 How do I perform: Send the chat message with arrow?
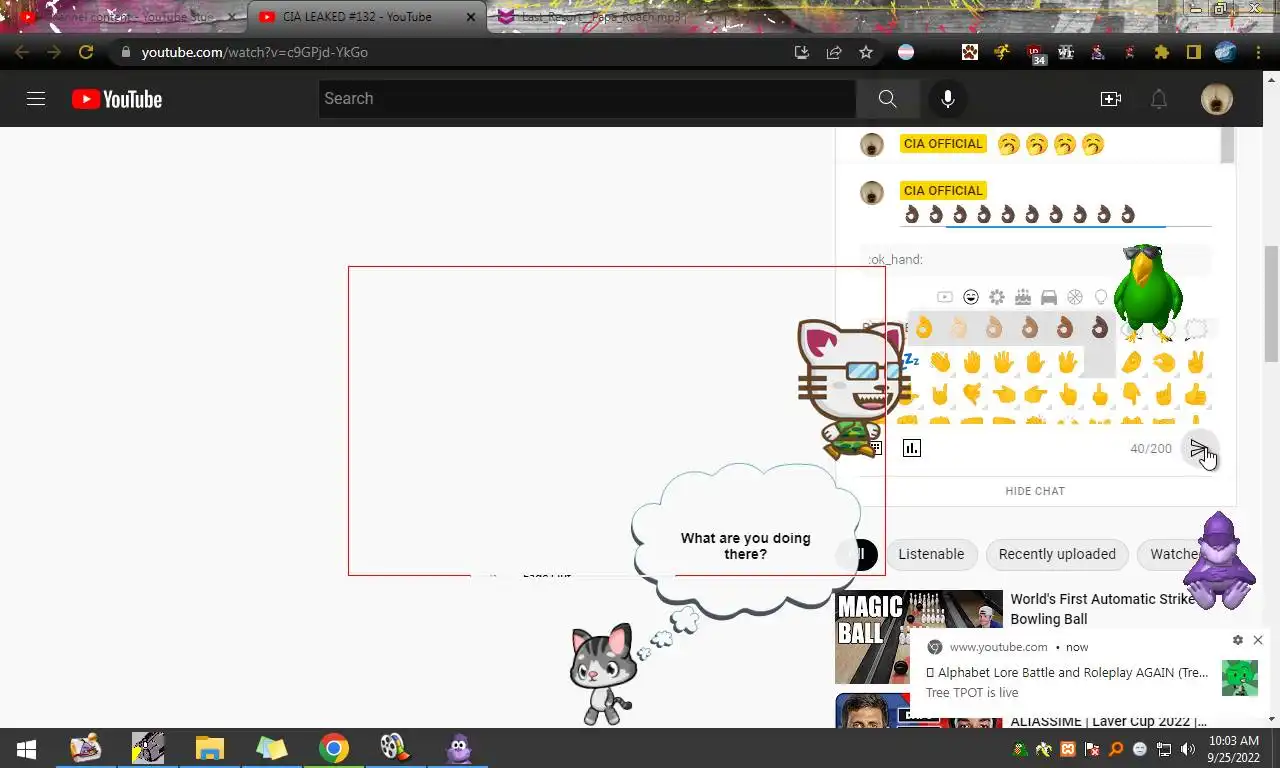1199,448
